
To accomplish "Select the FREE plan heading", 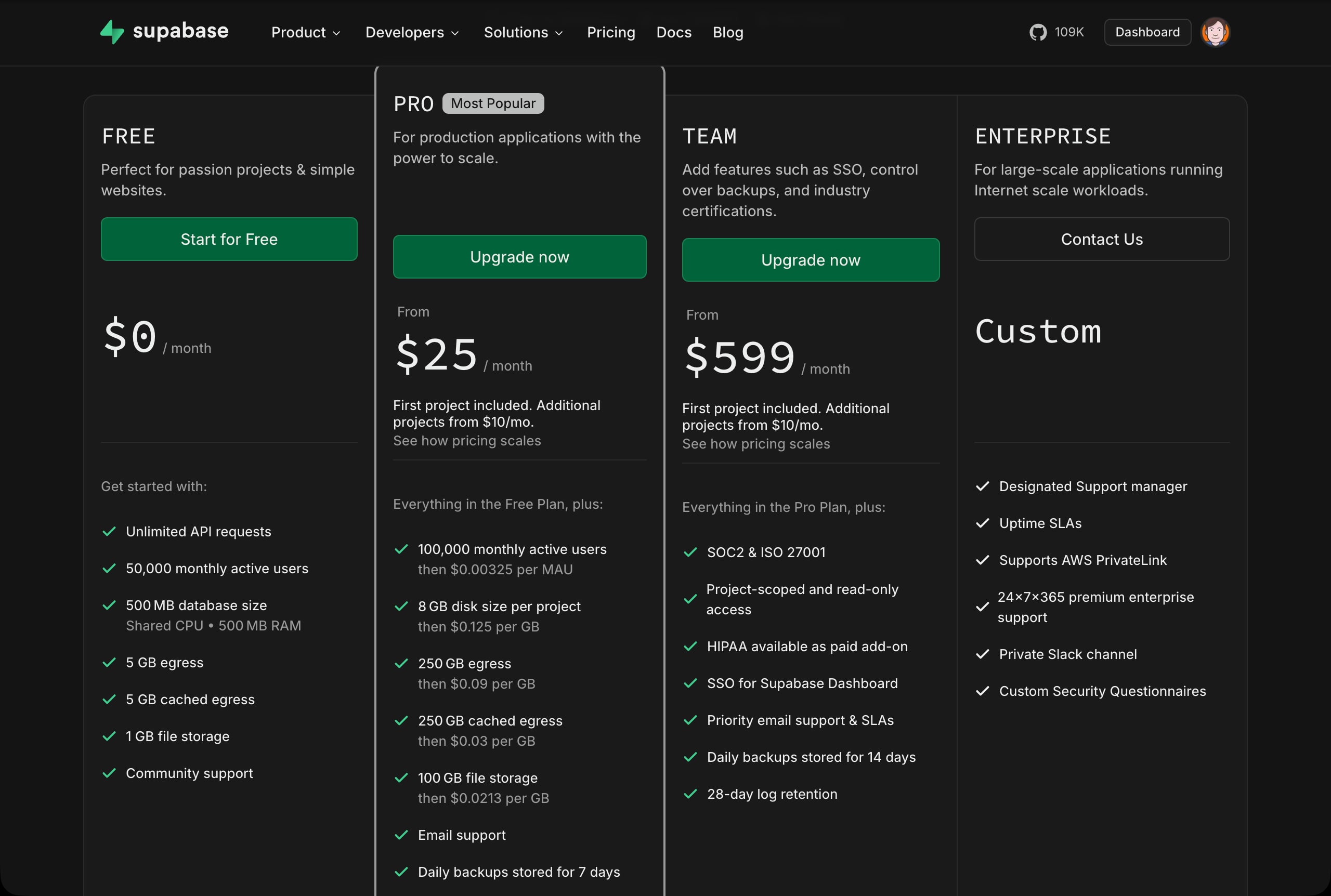I will pos(128,137).
